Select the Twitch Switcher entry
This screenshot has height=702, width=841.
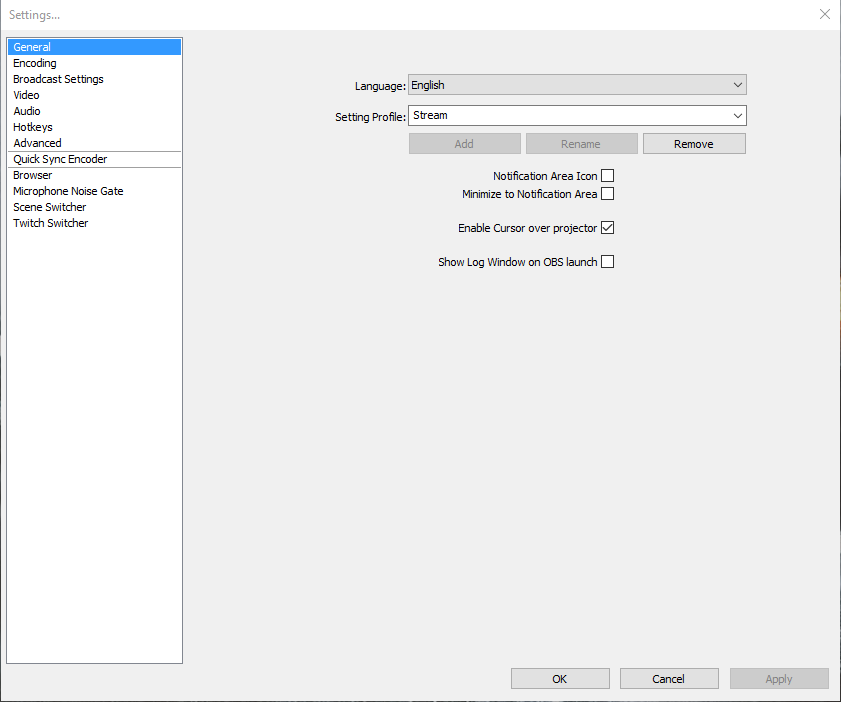coord(94,223)
